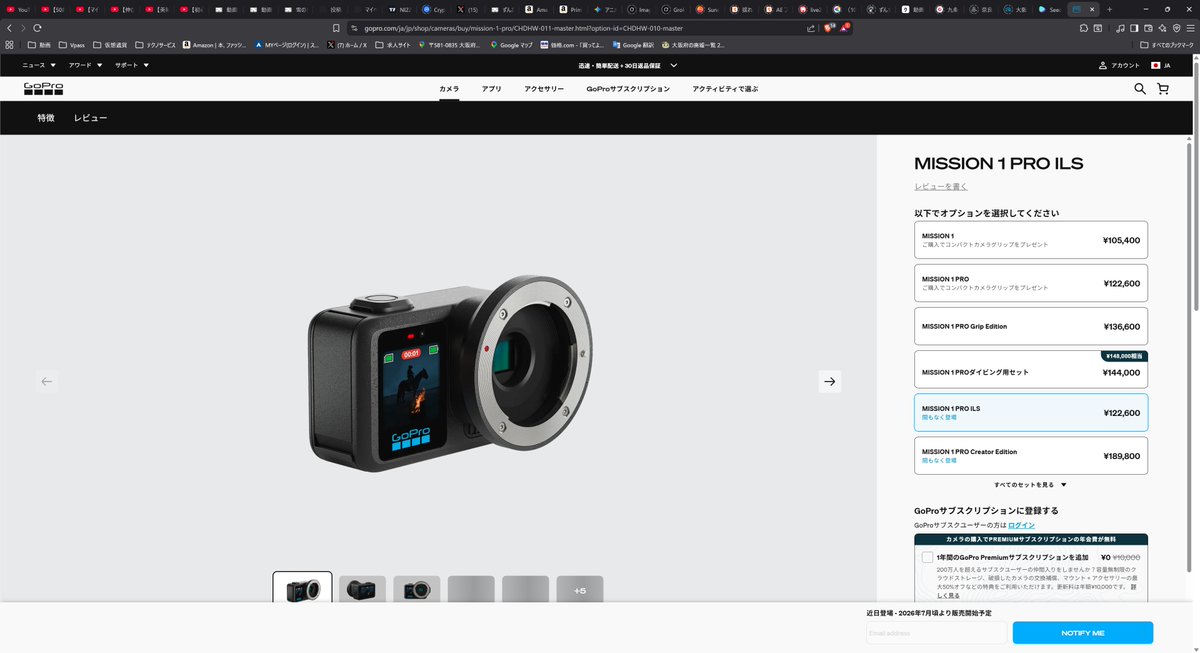Go back with the browser back arrow
The width and height of the screenshot is (1200, 653).
coord(9,28)
